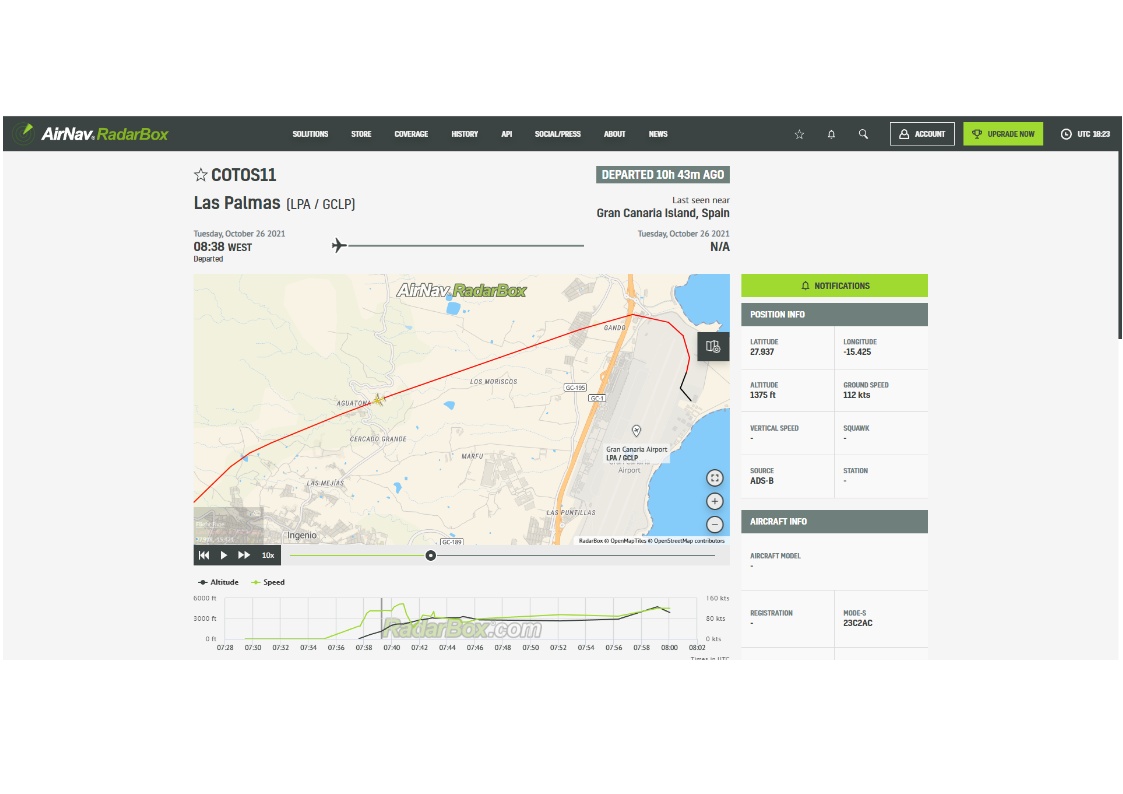Fast forward the flight replay
The image size is (1123, 794).
[x=244, y=555]
